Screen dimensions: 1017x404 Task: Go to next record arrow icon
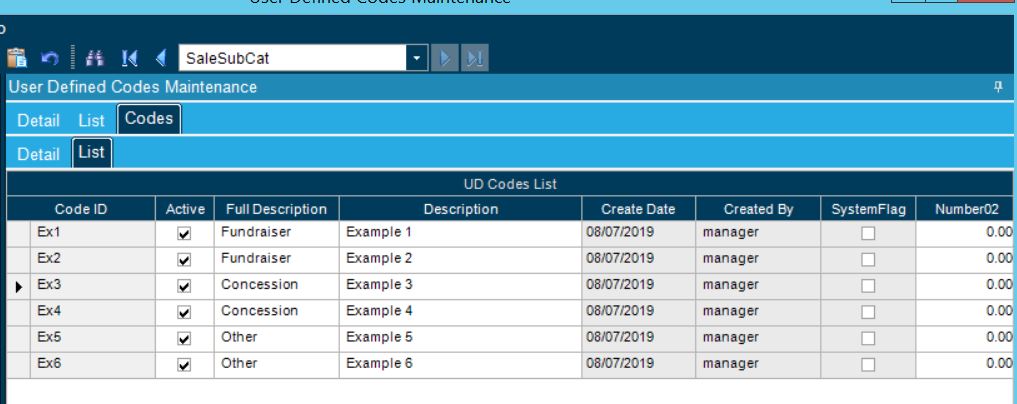[445, 58]
